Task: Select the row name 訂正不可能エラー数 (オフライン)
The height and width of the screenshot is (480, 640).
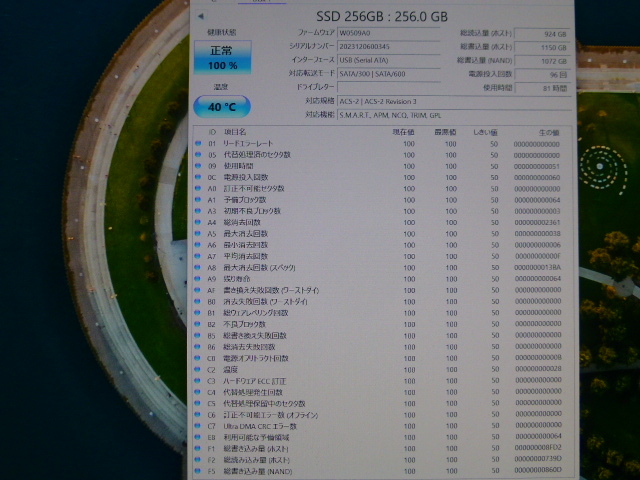Action: (x=271, y=415)
